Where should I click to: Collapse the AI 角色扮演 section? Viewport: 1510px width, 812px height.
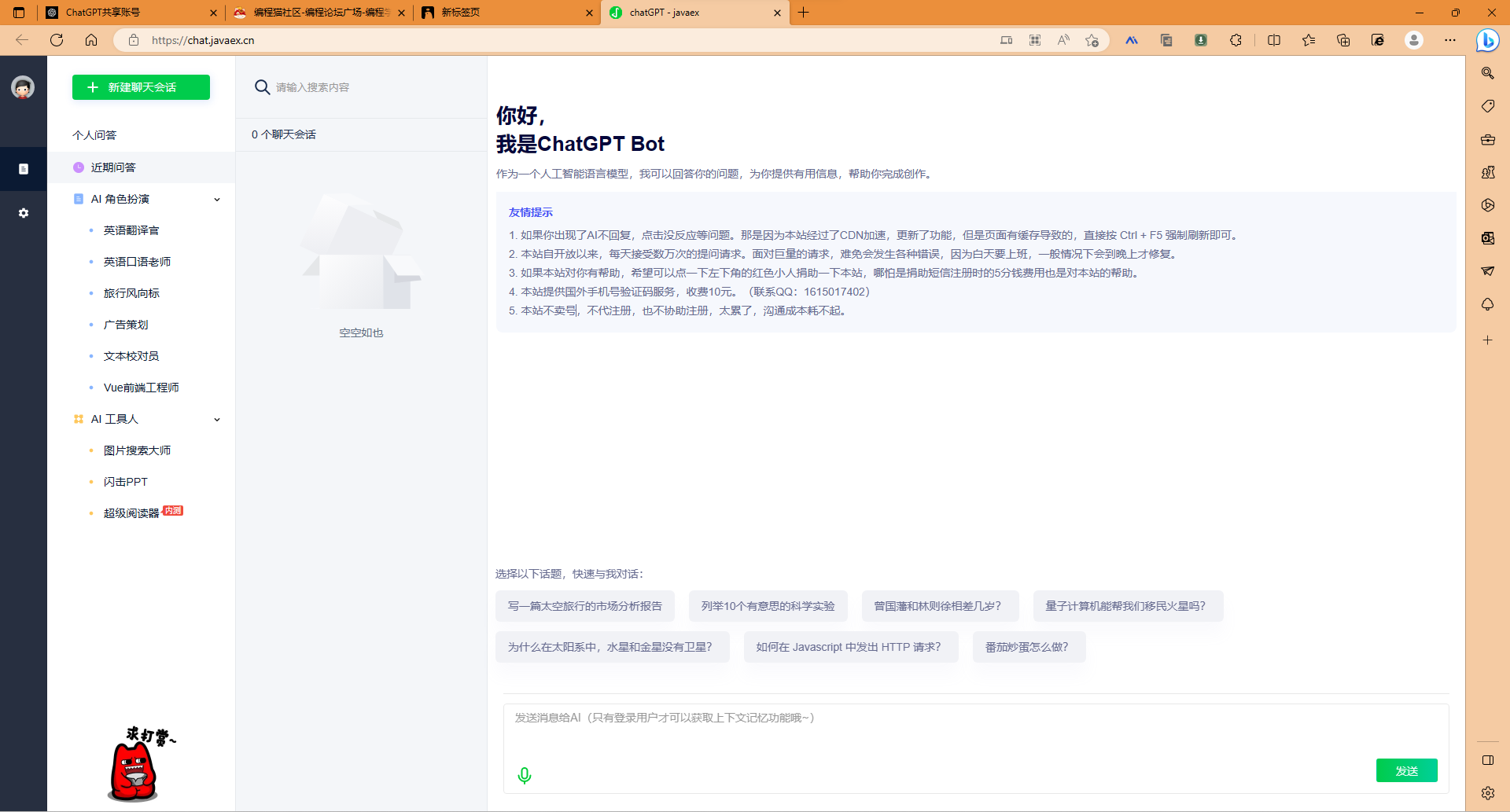click(x=217, y=200)
